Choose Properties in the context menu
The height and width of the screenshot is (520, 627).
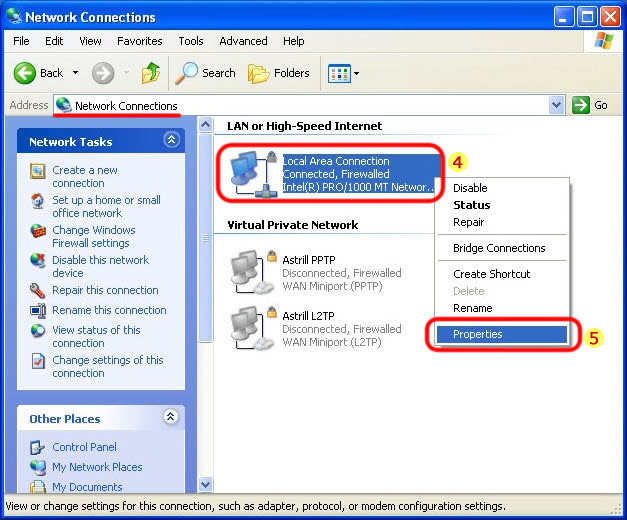(477, 334)
